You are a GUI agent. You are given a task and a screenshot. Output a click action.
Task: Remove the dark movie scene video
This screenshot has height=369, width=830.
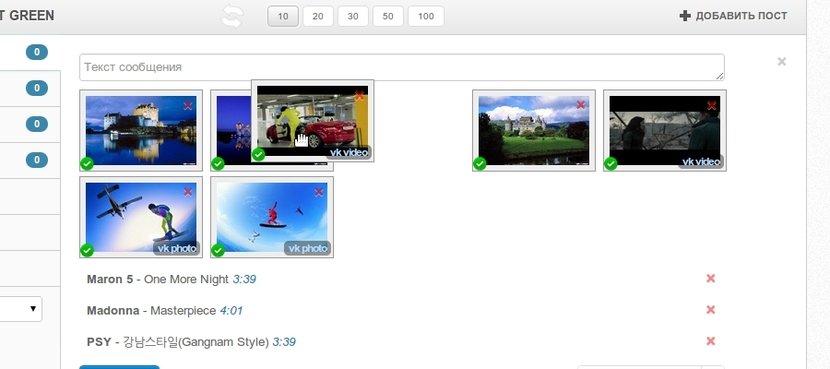click(711, 105)
